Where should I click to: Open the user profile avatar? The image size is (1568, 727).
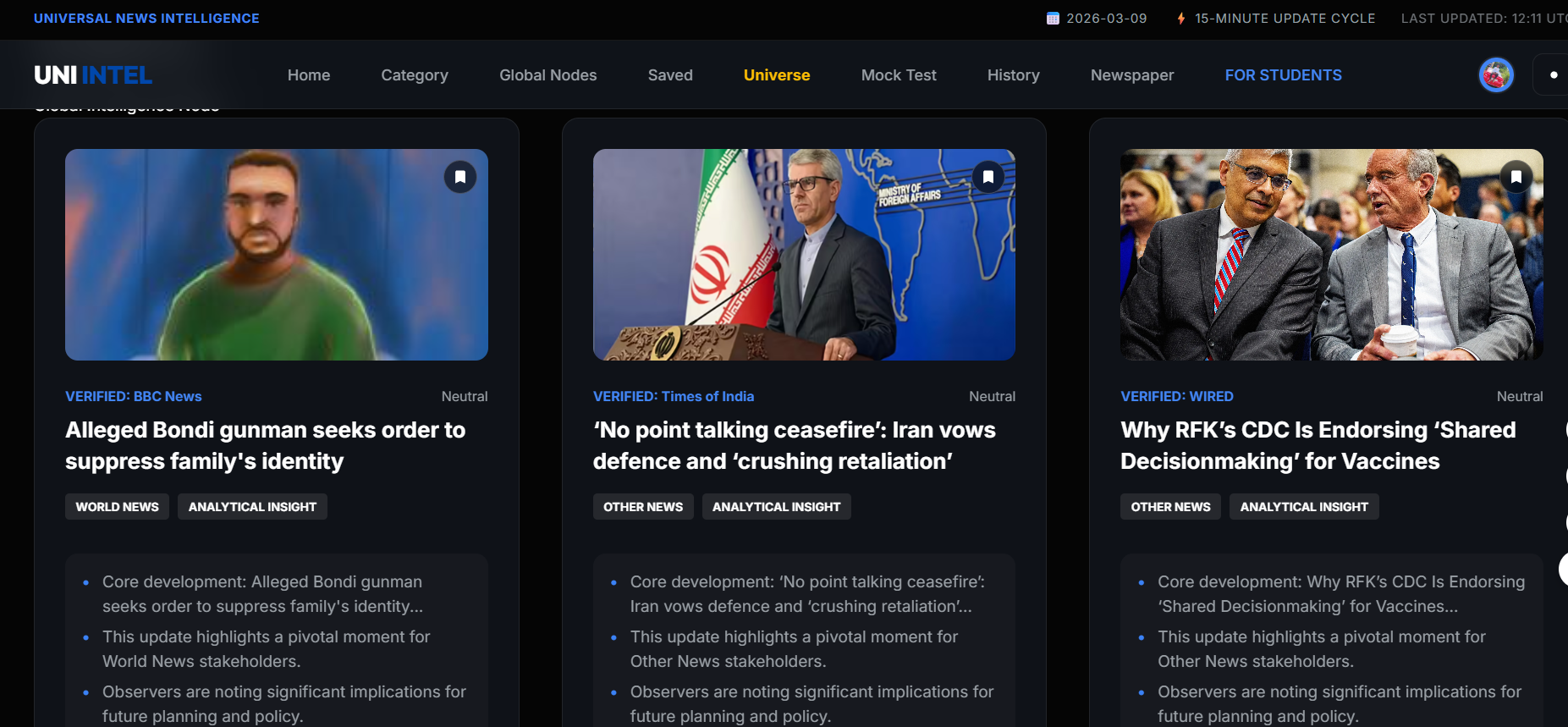(1496, 75)
